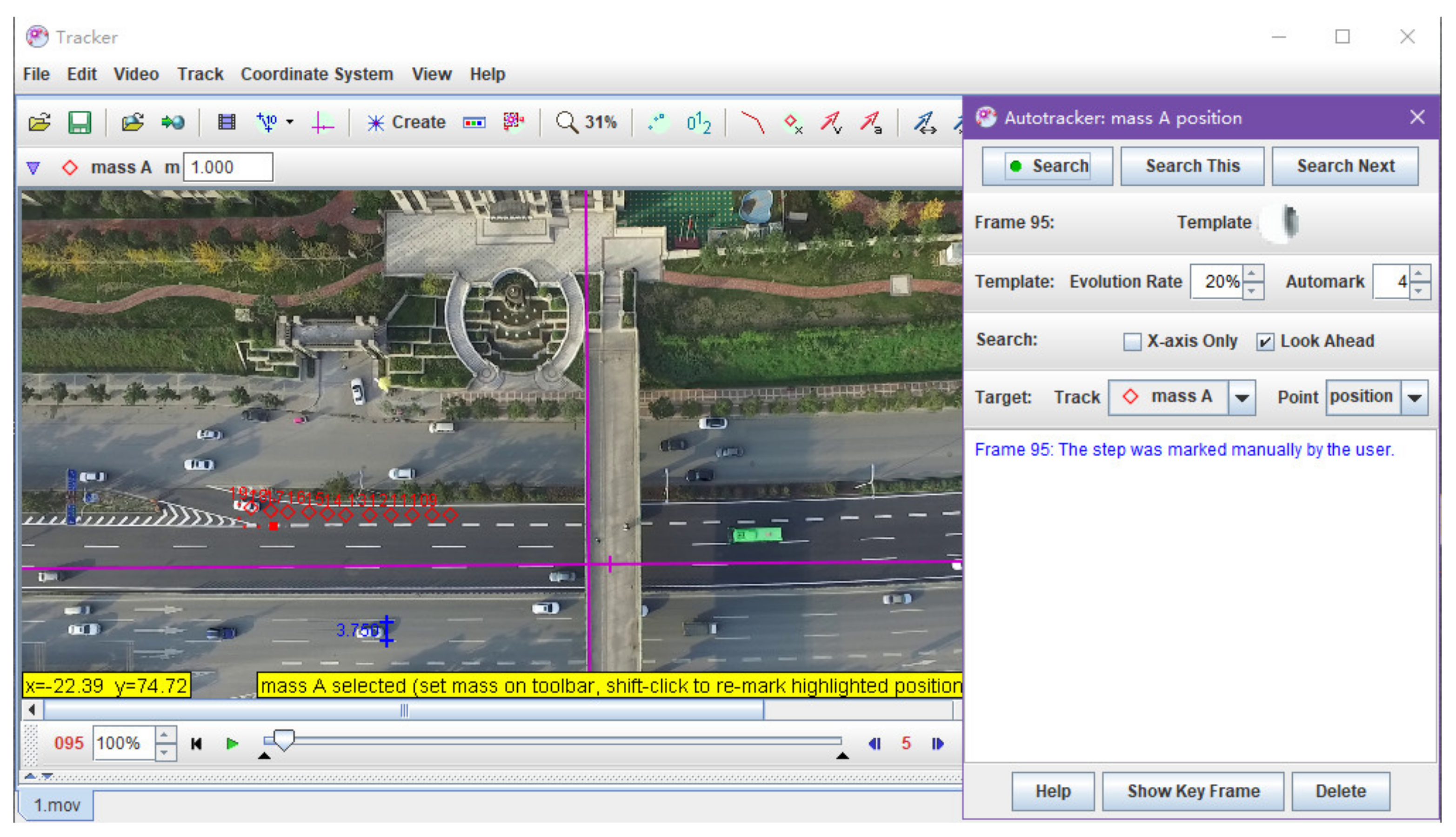This screenshot has height=837, width=1456.
Task: Open the Point position dropdown
Action: click(1415, 398)
